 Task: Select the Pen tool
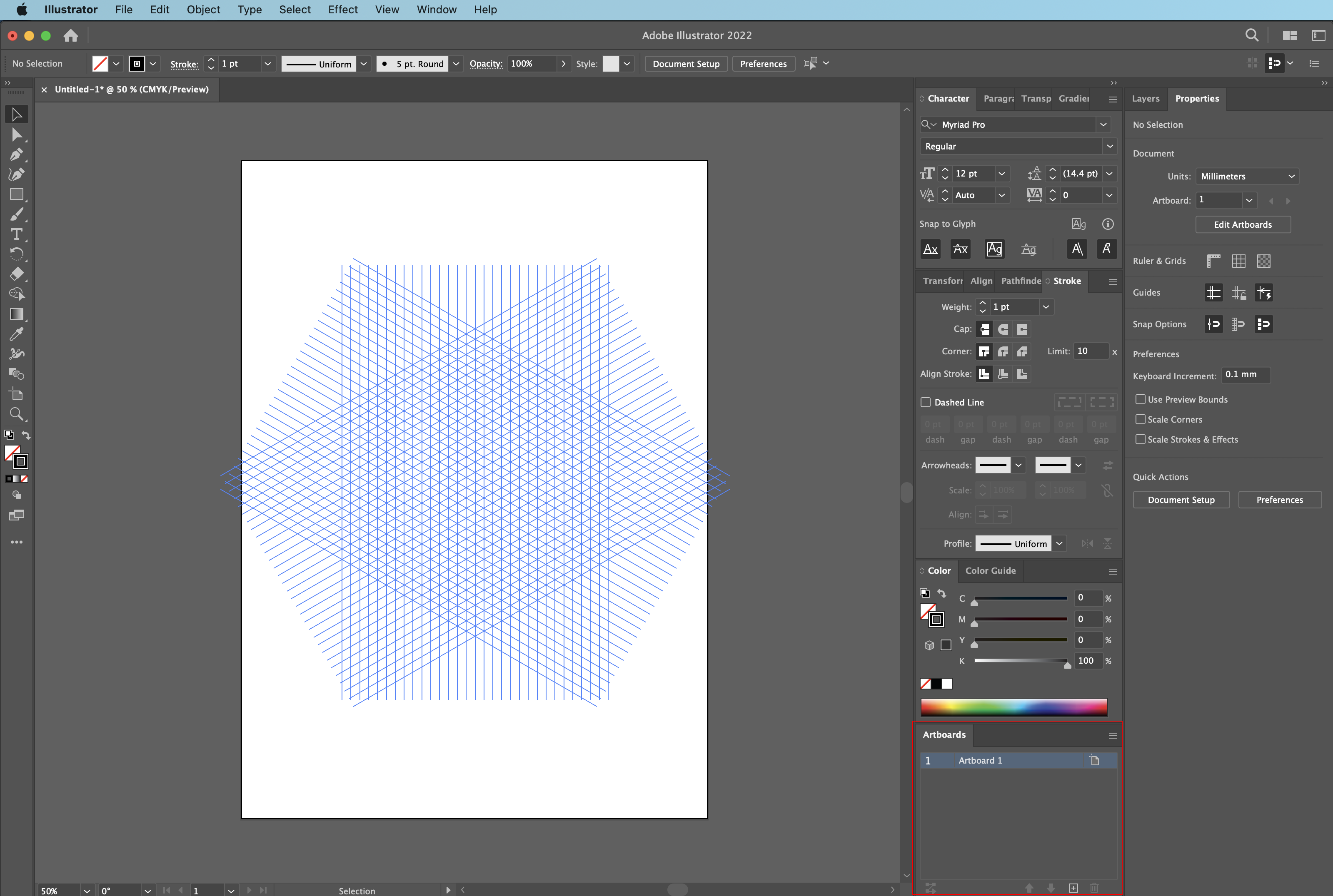(16, 154)
